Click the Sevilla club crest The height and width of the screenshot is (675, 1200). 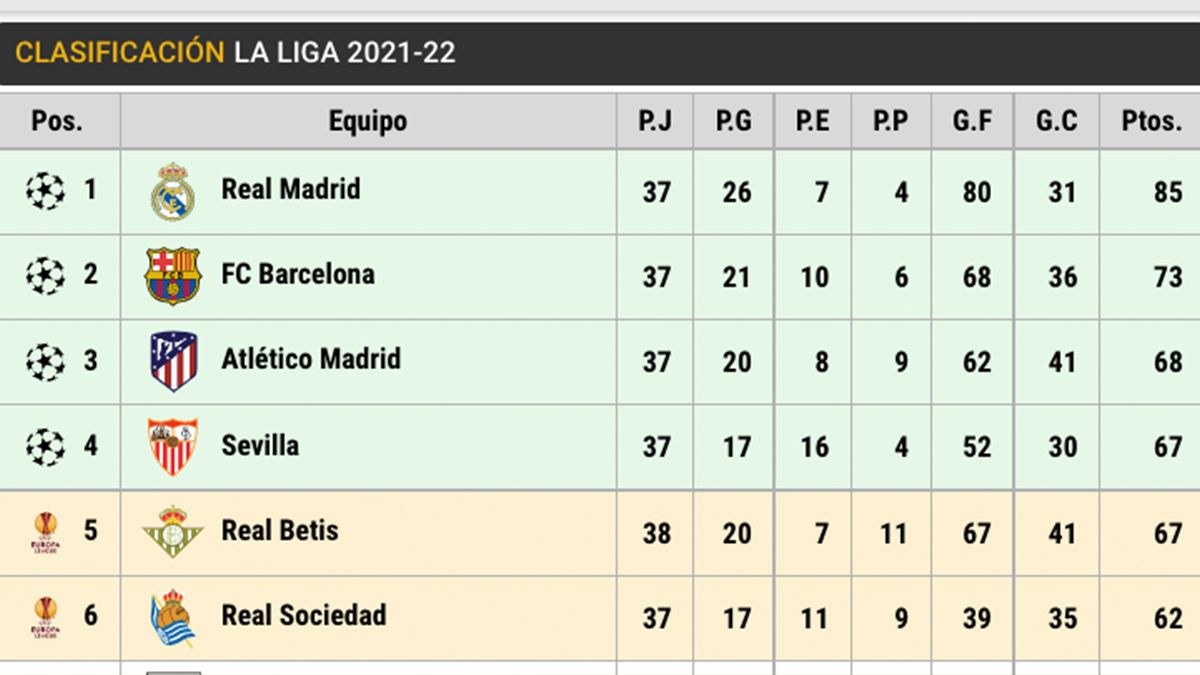click(173, 446)
